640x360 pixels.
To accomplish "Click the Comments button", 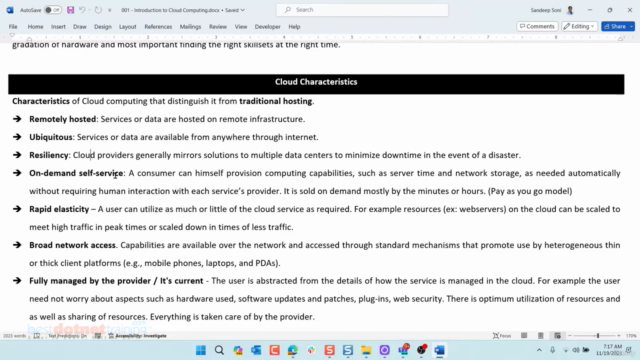I will [x=537, y=26].
